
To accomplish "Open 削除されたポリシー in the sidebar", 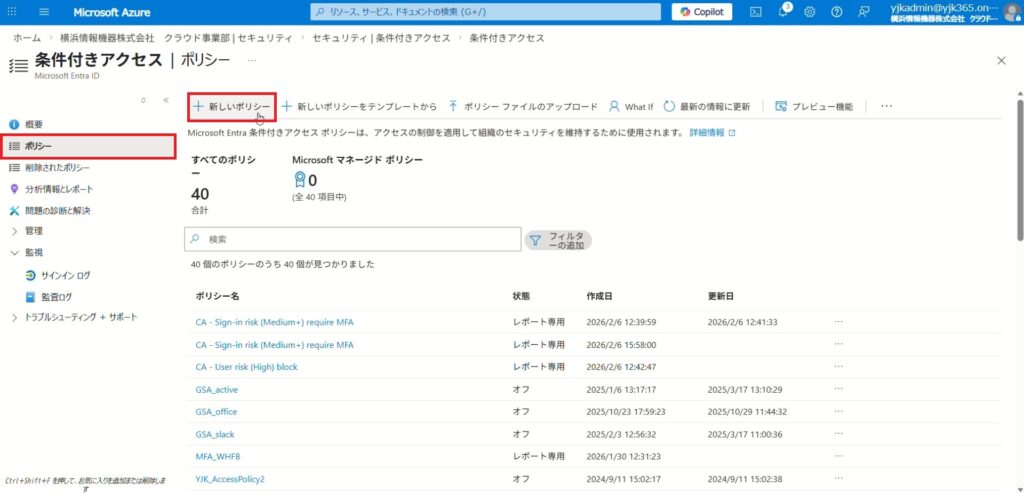I will tap(57, 167).
